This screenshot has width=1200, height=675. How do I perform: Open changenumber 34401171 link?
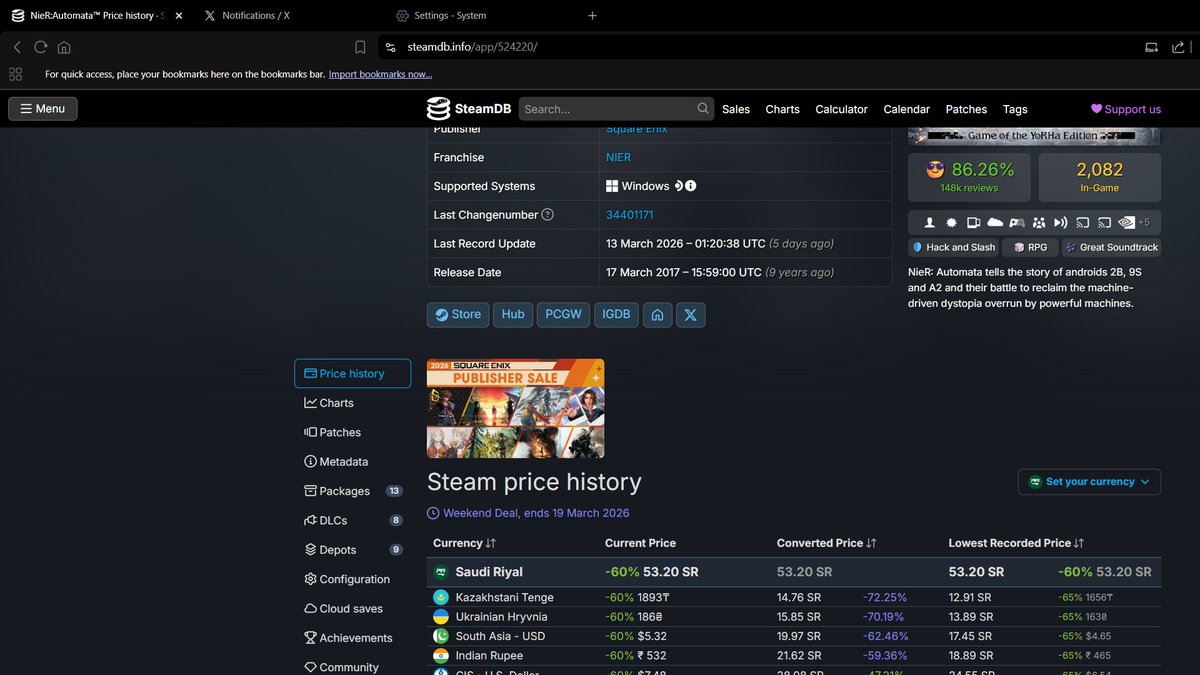coord(630,215)
